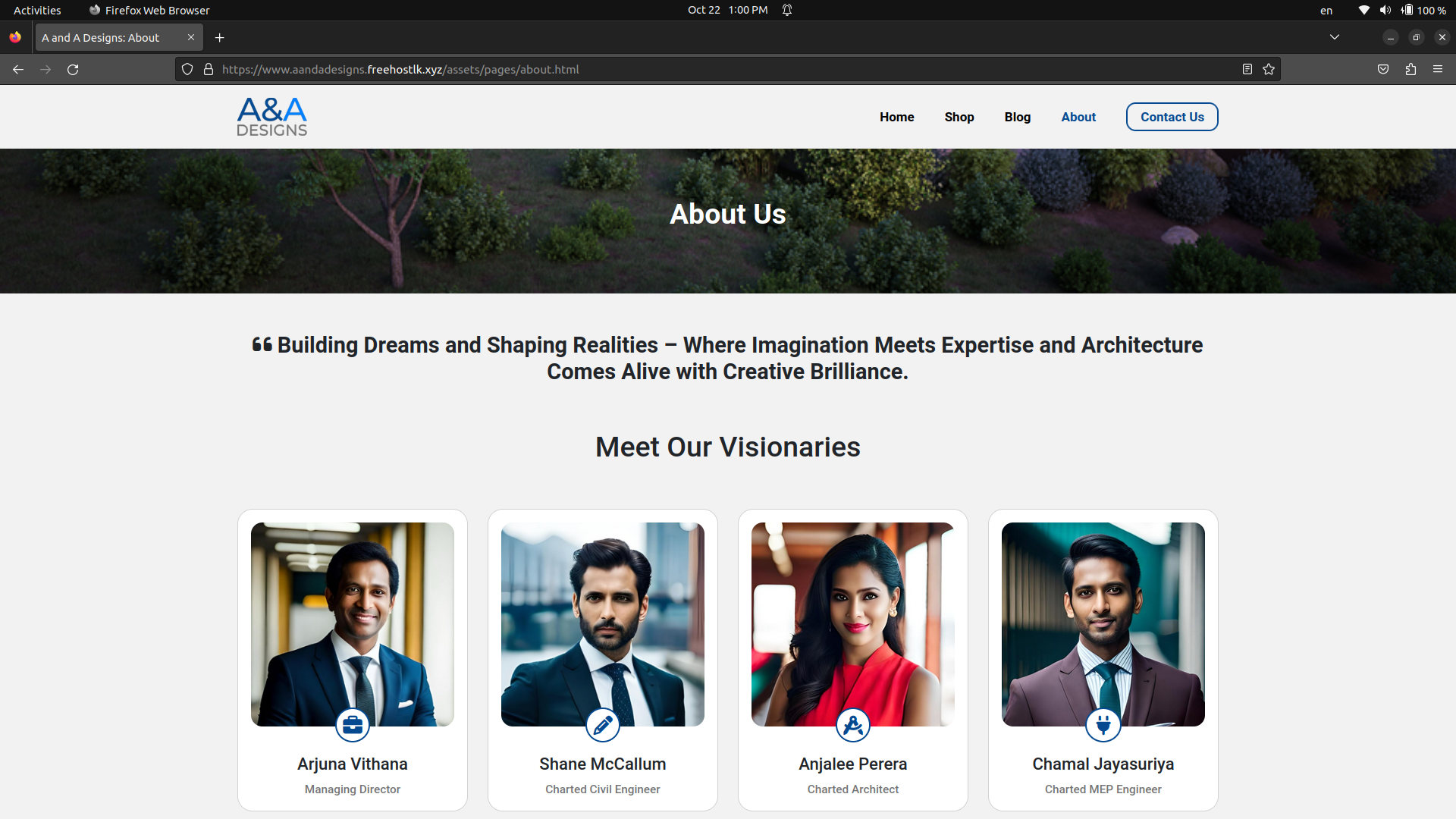Click the Save to Pocket icon
The width and height of the screenshot is (1456, 819).
coord(1383,69)
